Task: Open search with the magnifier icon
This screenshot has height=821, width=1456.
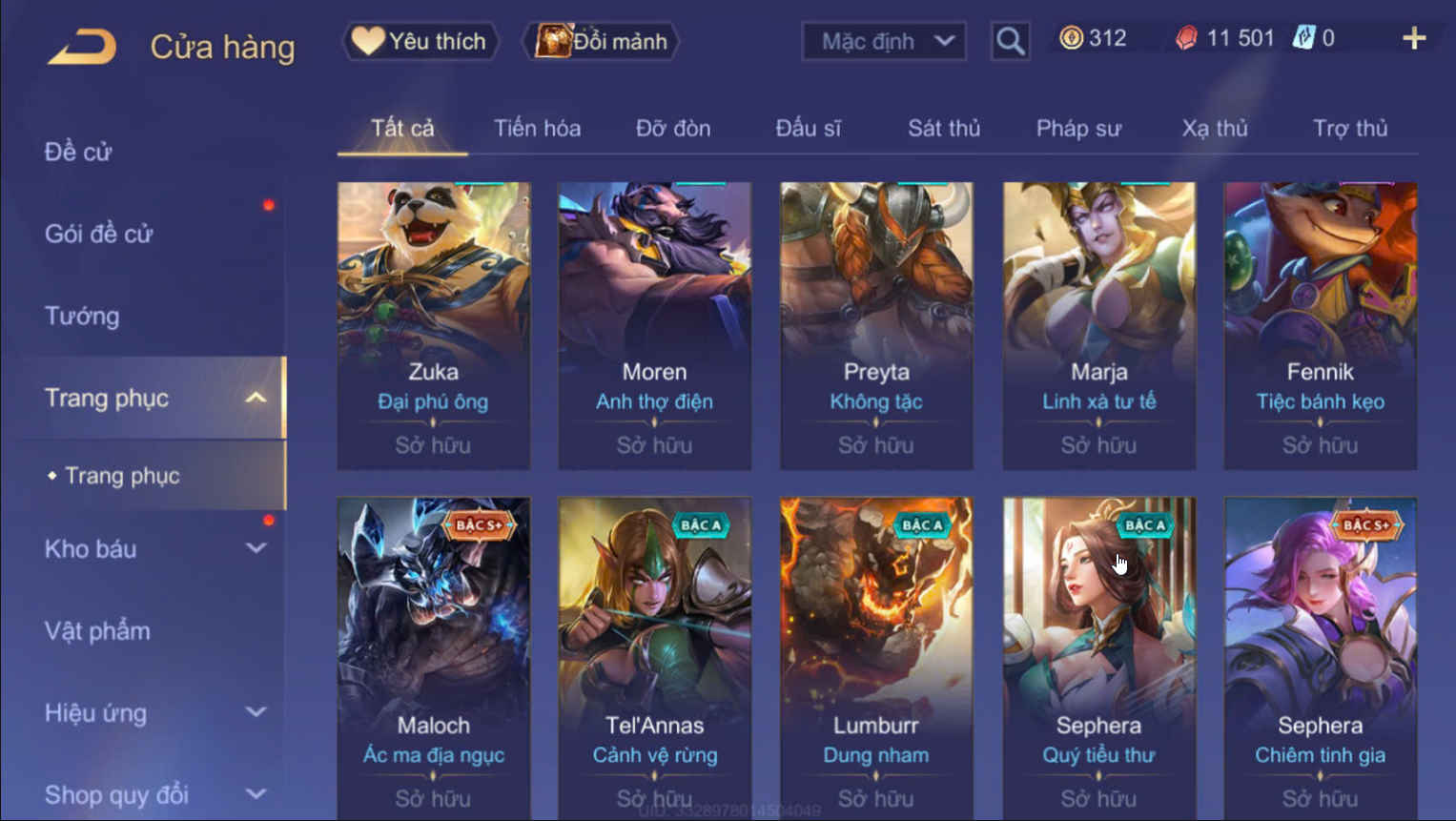Action: (x=1010, y=41)
